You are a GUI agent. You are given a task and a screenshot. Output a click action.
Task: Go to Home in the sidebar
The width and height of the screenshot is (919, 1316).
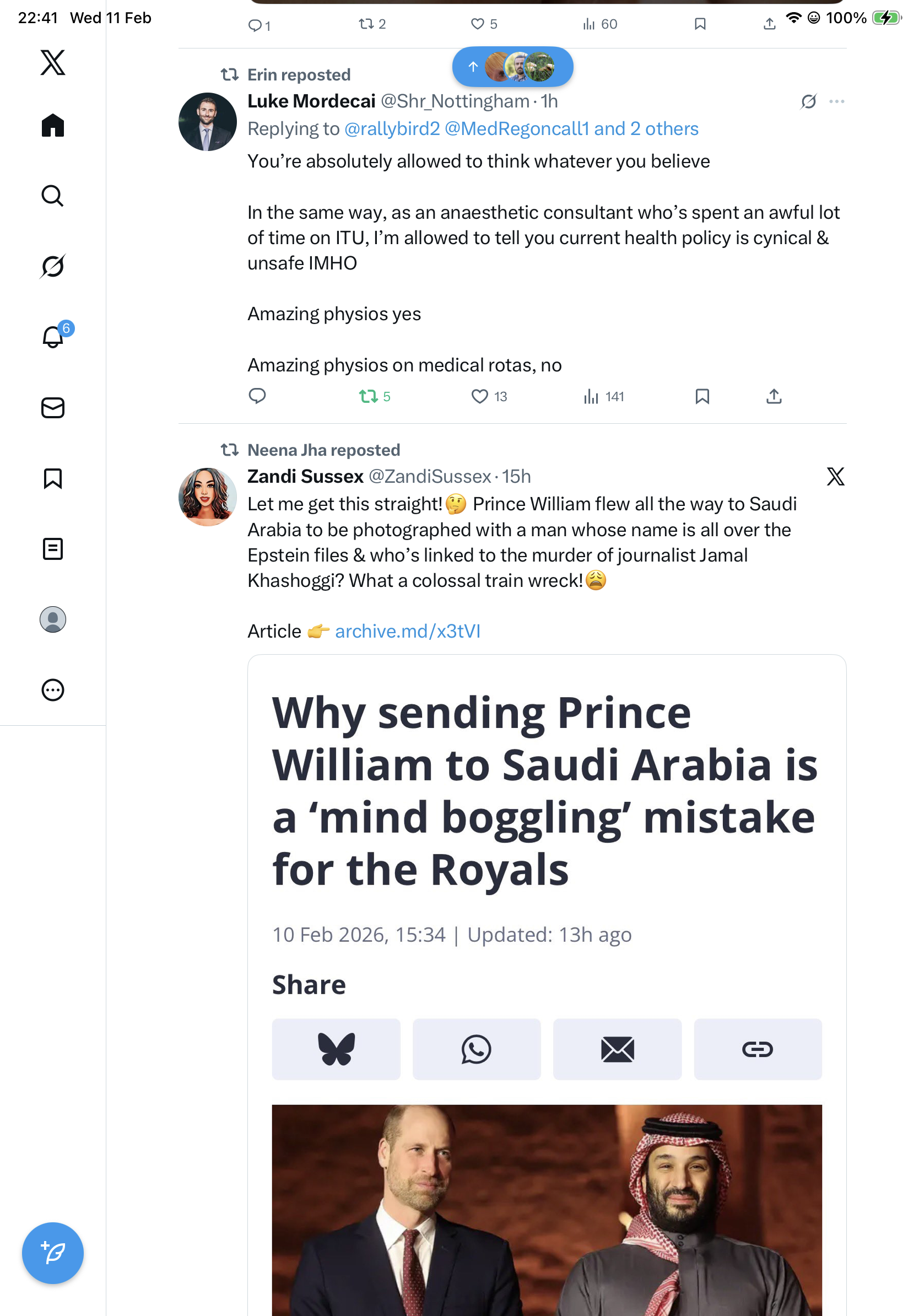pyautogui.click(x=53, y=125)
